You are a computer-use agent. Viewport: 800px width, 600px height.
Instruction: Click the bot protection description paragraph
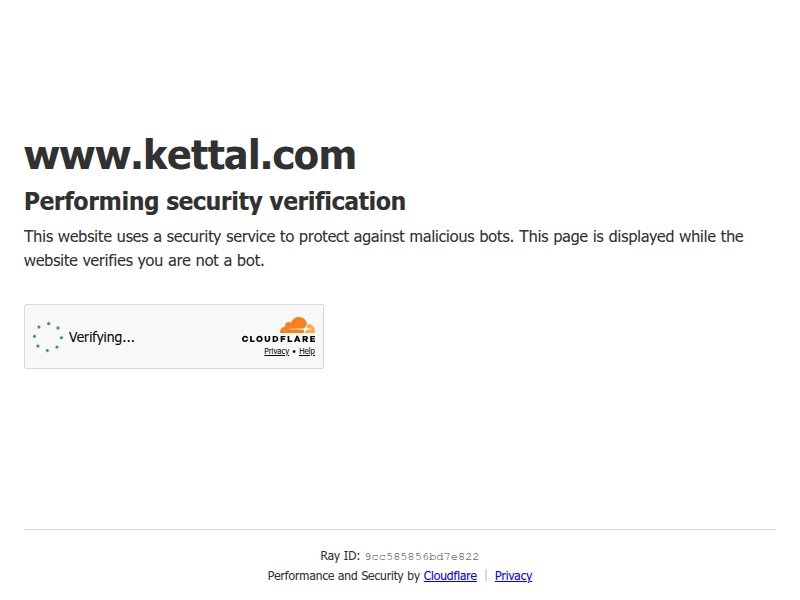coord(383,248)
